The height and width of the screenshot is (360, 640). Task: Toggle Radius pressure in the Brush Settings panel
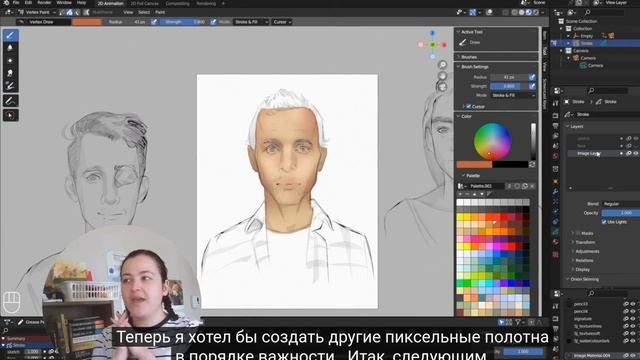(x=532, y=77)
